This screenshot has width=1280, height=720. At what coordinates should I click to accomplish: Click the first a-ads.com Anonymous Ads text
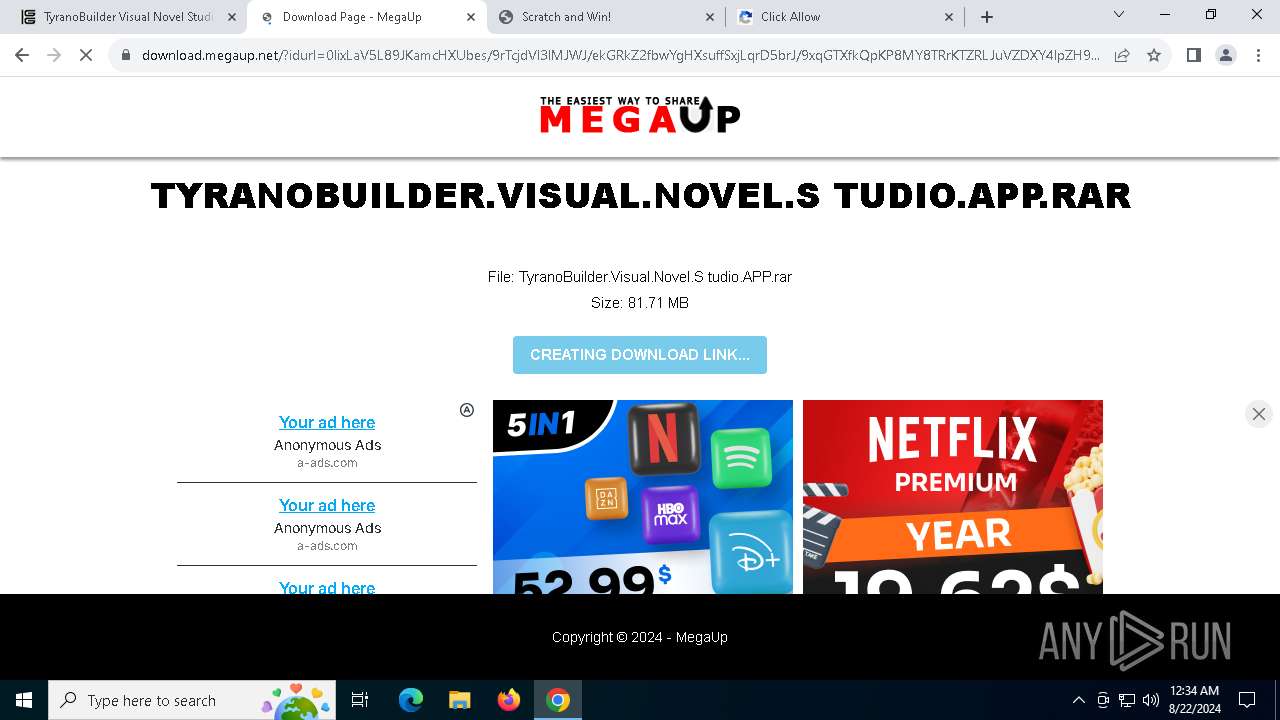(327, 445)
